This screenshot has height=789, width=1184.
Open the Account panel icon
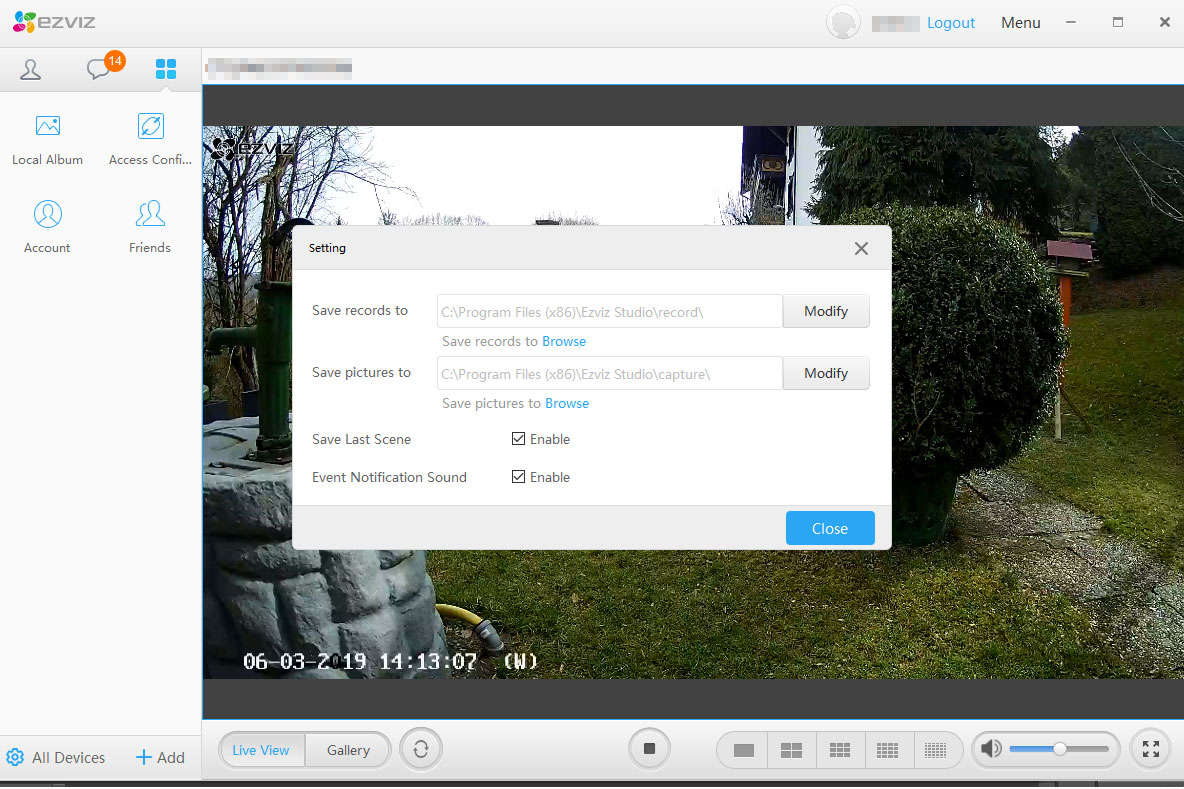[x=47, y=214]
